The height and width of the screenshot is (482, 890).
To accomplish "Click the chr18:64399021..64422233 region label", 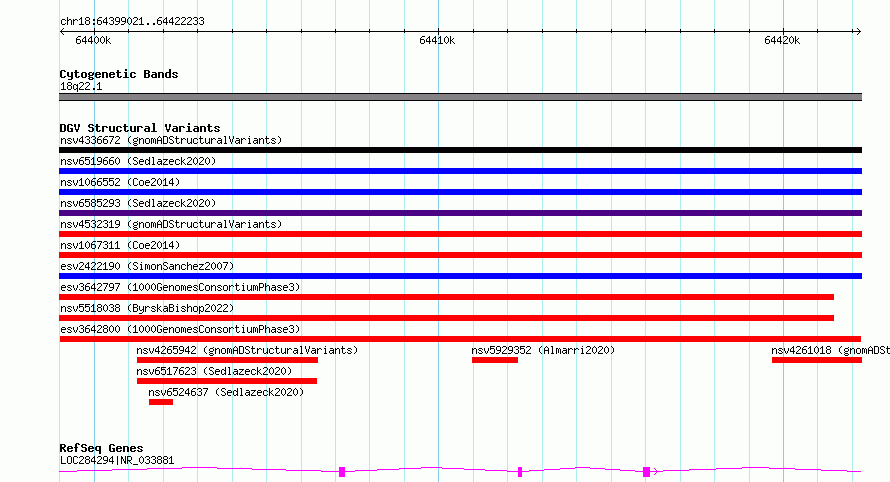I will pos(132,22).
